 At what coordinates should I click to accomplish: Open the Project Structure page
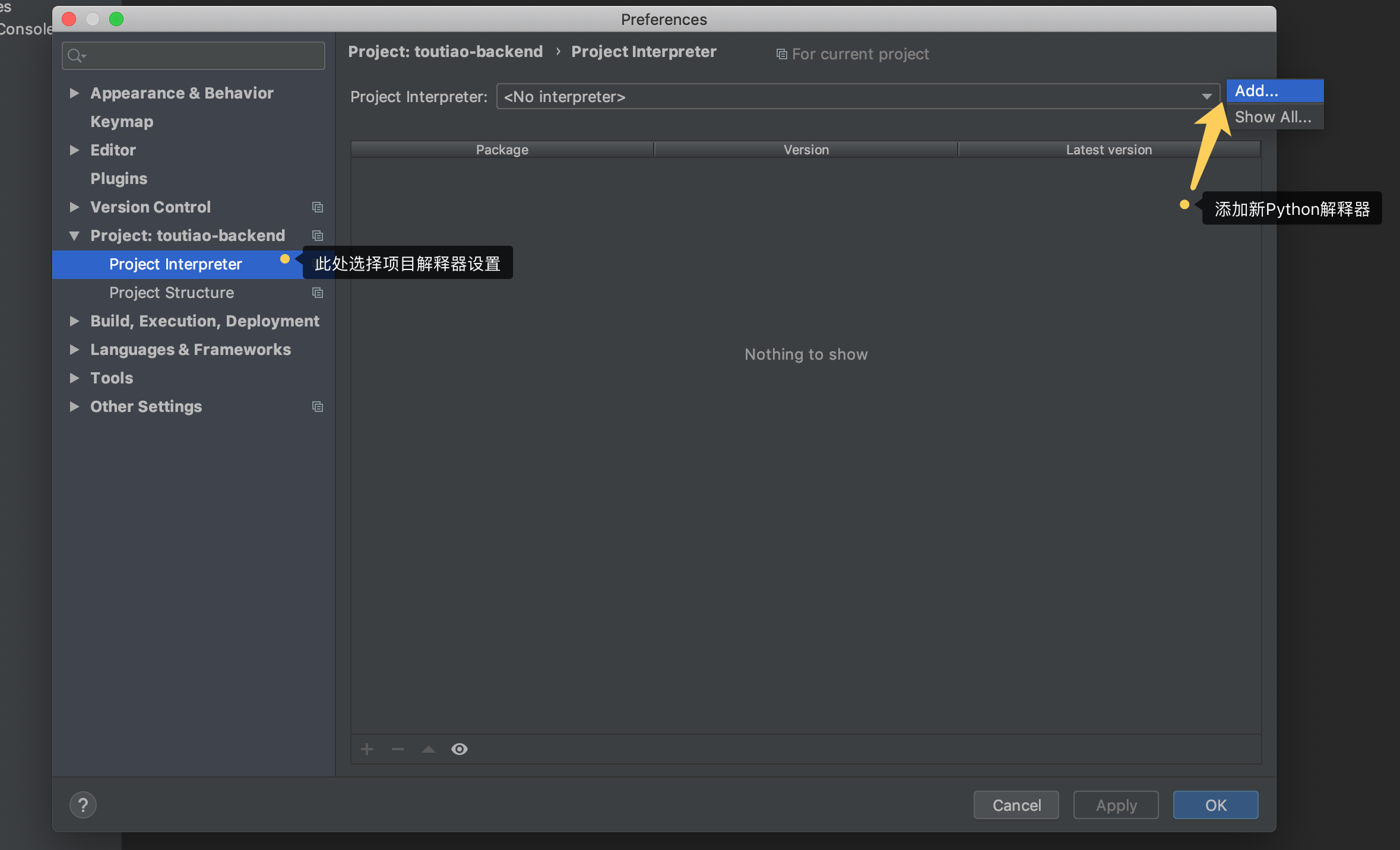[x=172, y=293]
